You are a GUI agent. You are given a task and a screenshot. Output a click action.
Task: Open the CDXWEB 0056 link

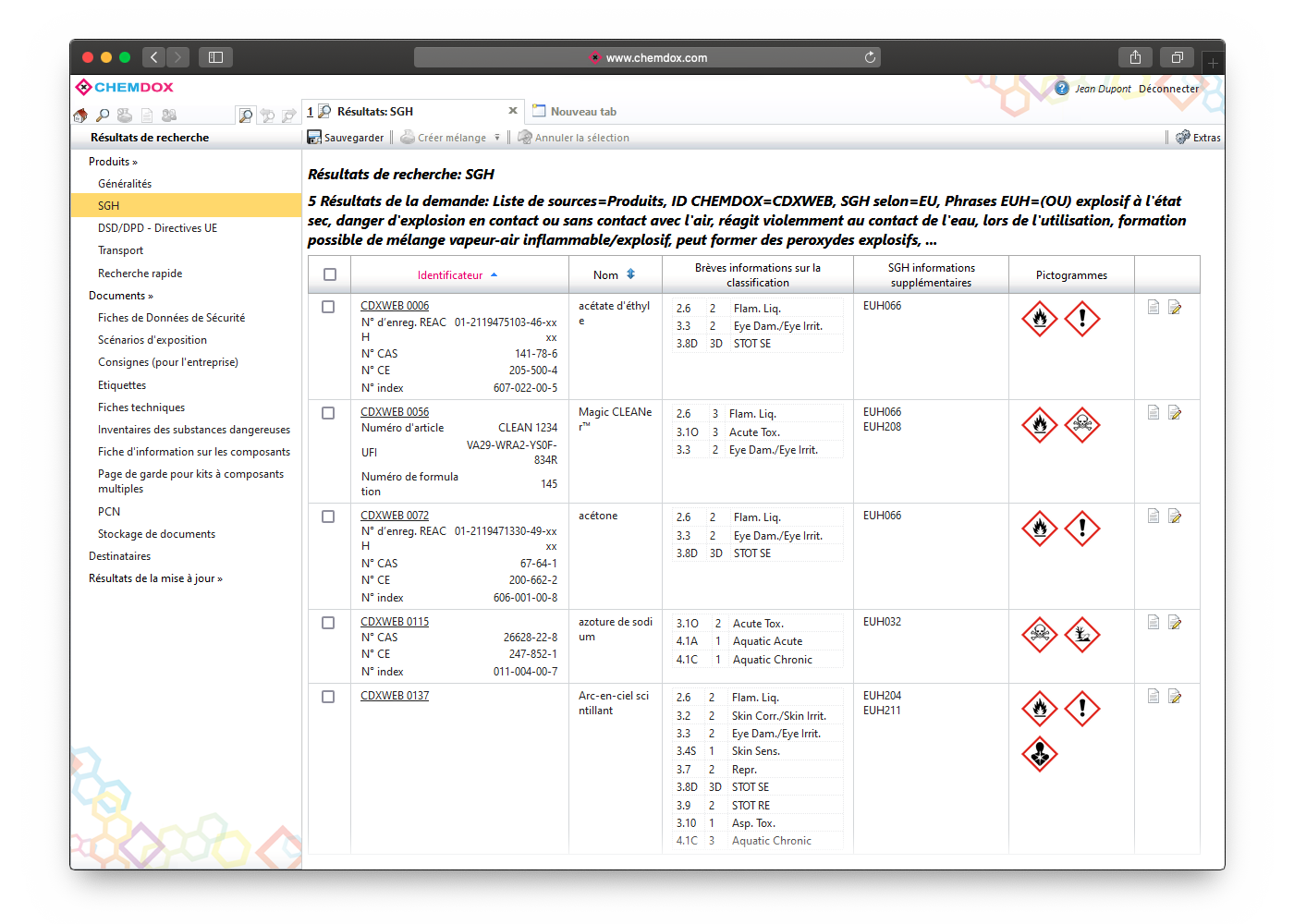[x=395, y=412]
